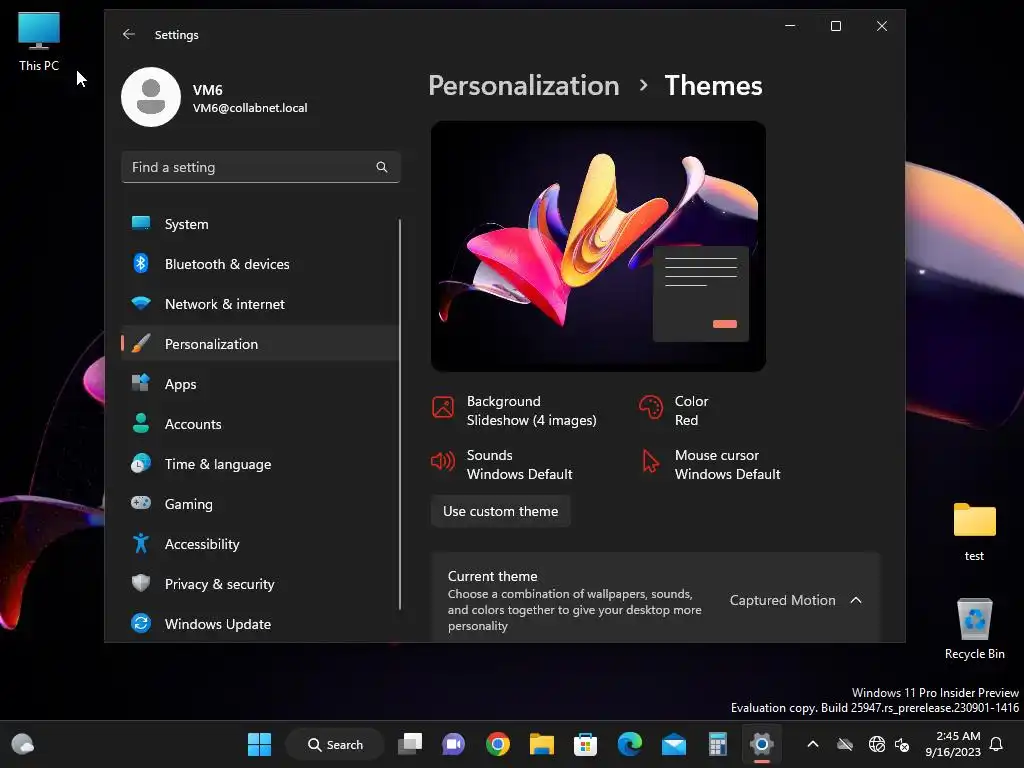Select the test folder on desktop
The width and height of the screenshot is (1024, 768).
click(974, 532)
